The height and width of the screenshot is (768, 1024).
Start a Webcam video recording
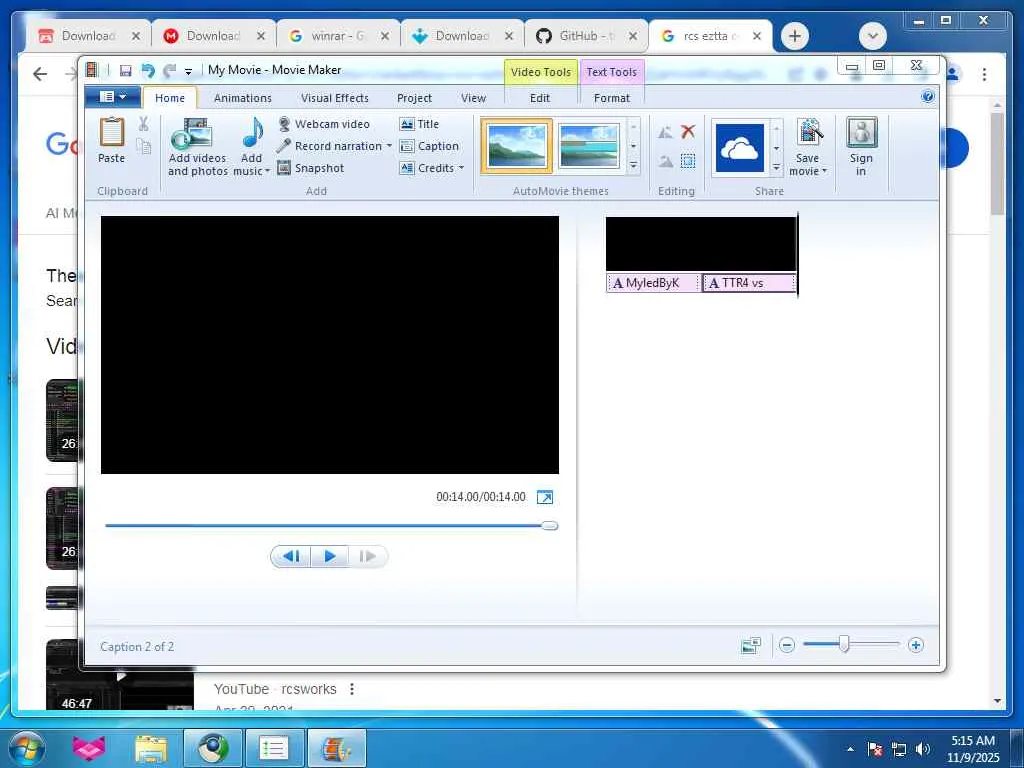coord(324,124)
